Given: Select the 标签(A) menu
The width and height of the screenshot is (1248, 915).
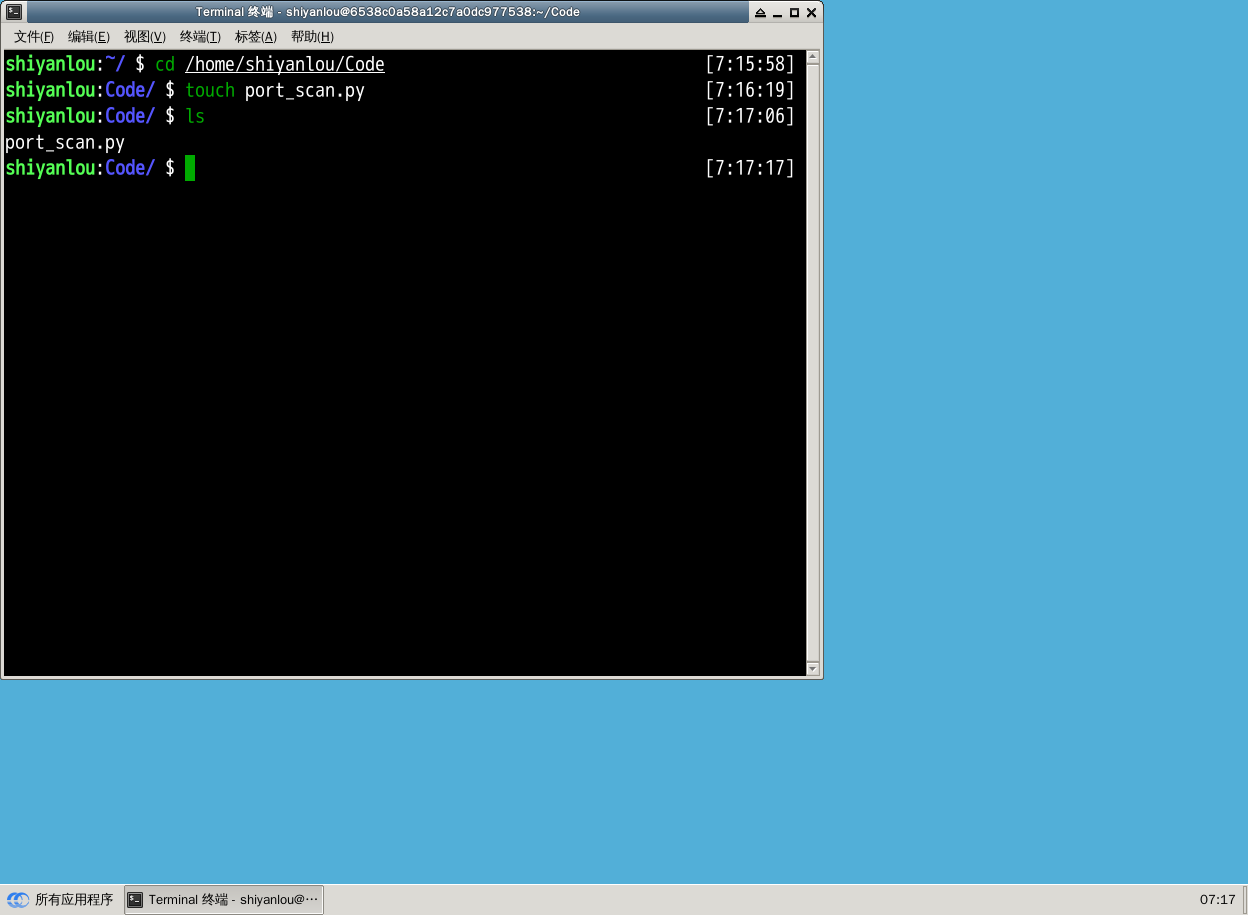Looking at the screenshot, I should click(x=255, y=37).
